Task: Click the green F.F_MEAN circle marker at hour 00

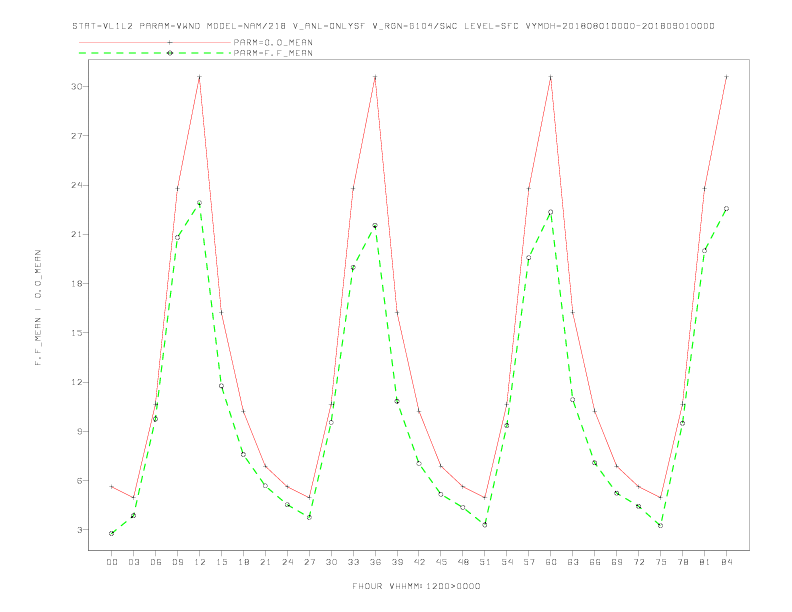Action: point(112,533)
